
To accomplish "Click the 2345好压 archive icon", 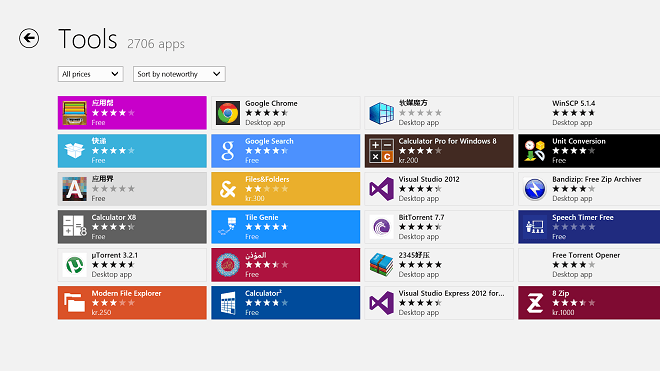I will [381, 265].
